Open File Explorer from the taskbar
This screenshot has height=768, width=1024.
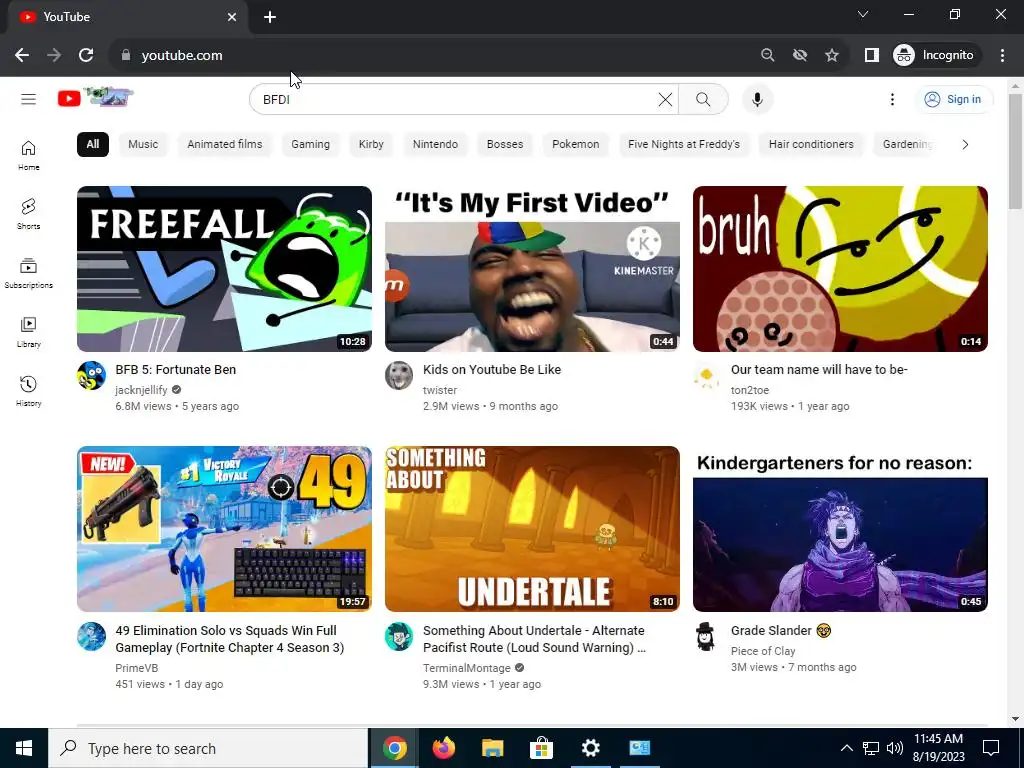pyautogui.click(x=492, y=748)
